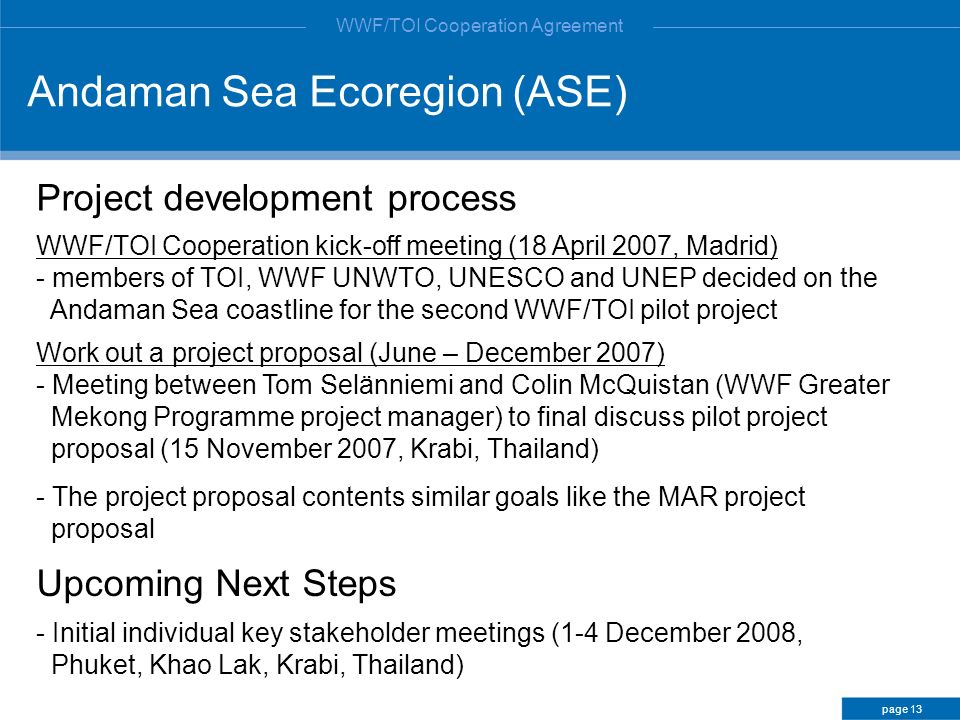Click the text mentioning Tom Selänniemi and Colin McQuistan

click(463, 385)
